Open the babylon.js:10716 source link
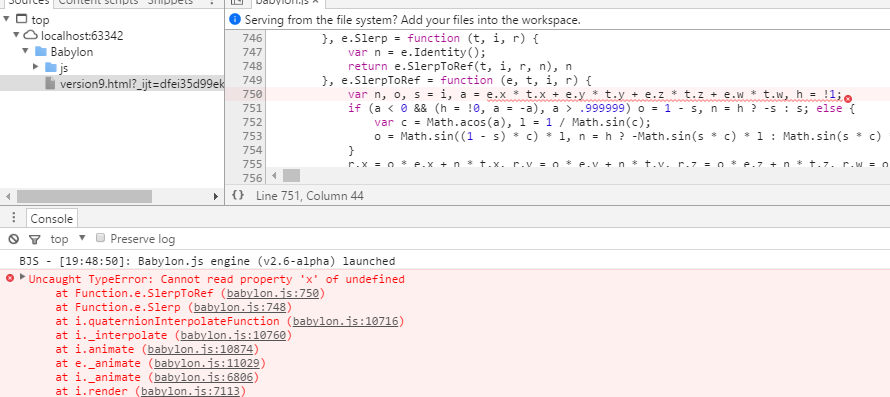Screen dimensions: 890x397 pos(346,321)
